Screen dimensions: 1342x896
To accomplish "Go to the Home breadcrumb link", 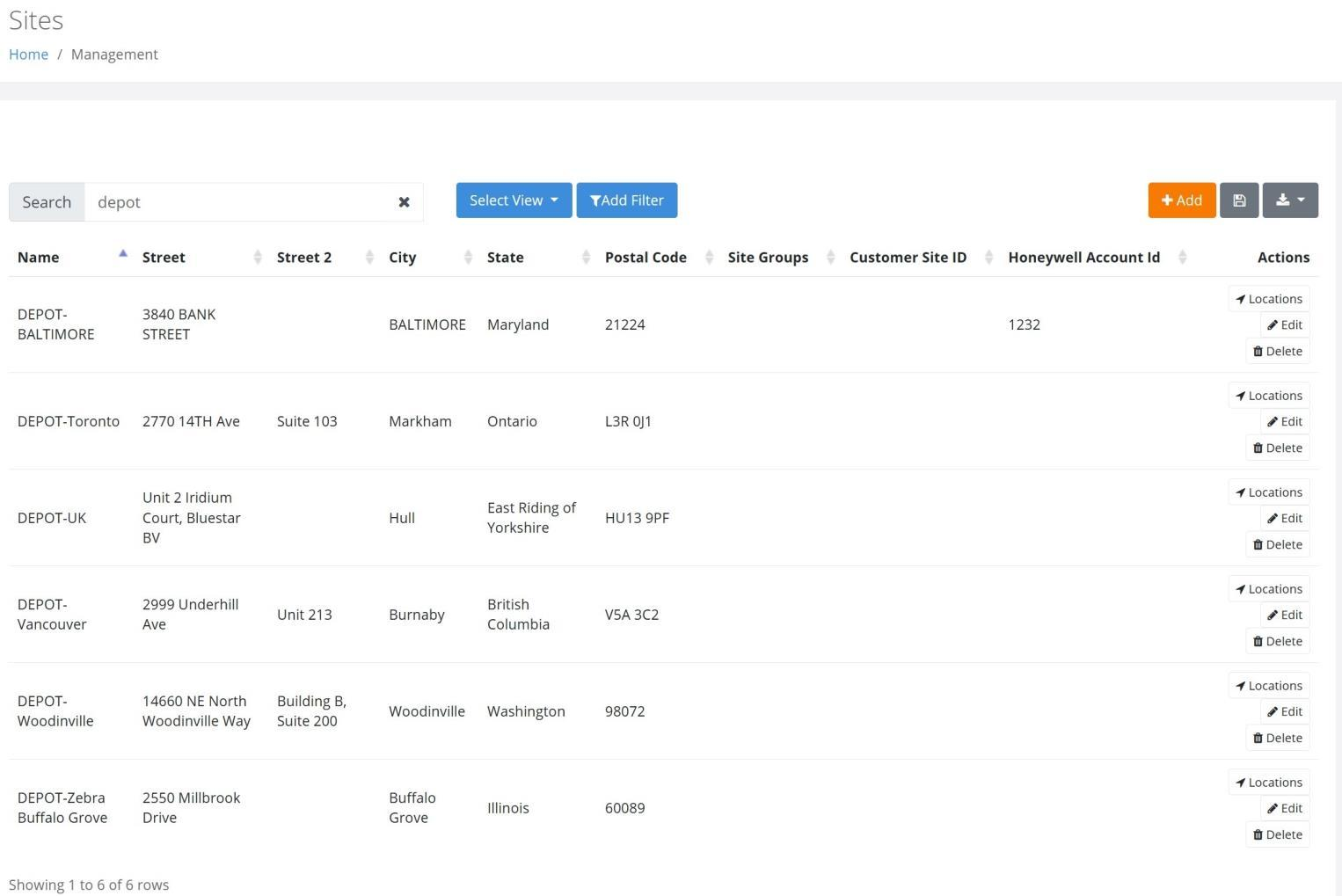I will pyautogui.click(x=28, y=55).
